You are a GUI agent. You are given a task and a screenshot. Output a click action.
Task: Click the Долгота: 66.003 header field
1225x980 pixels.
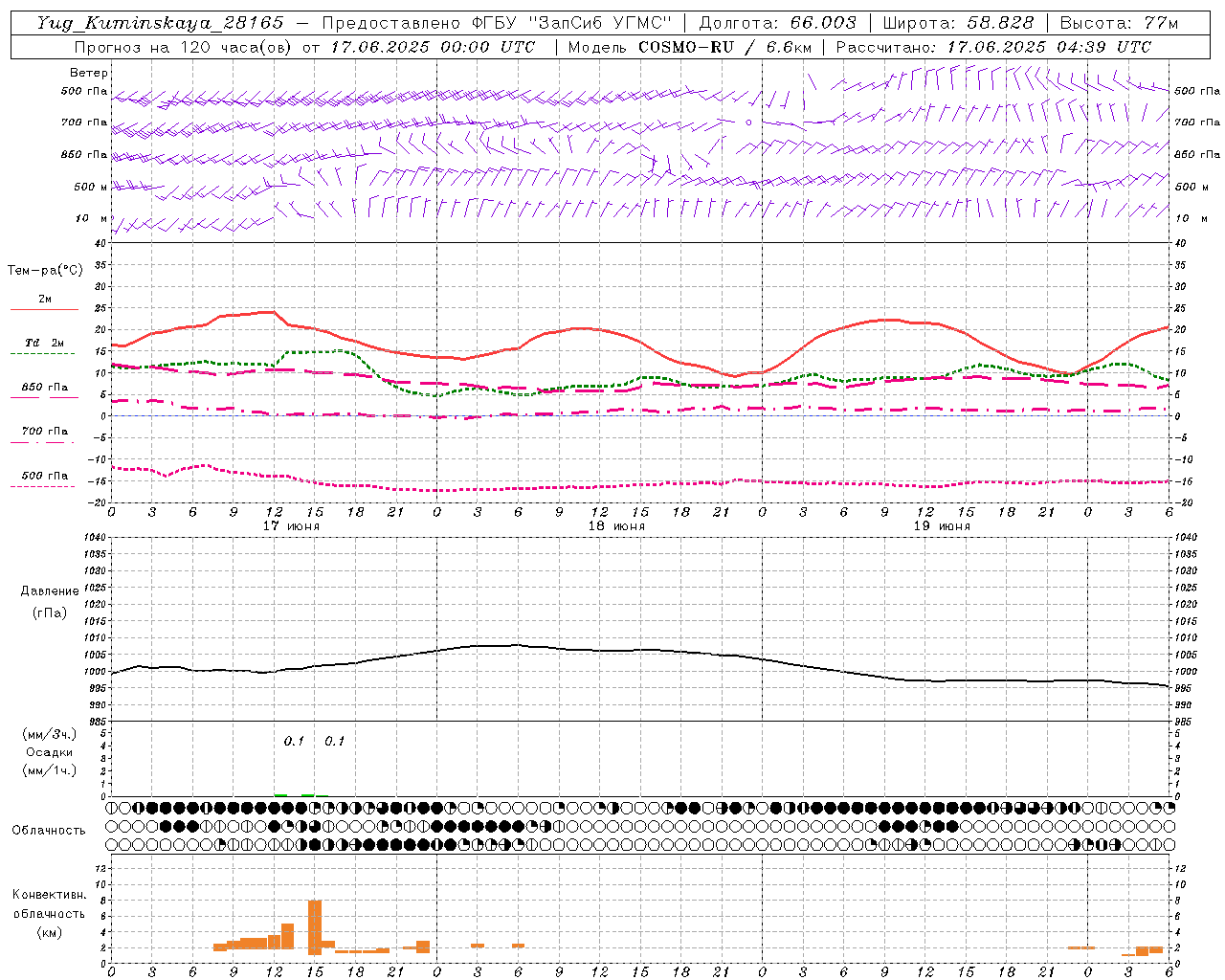pyautogui.click(x=777, y=23)
